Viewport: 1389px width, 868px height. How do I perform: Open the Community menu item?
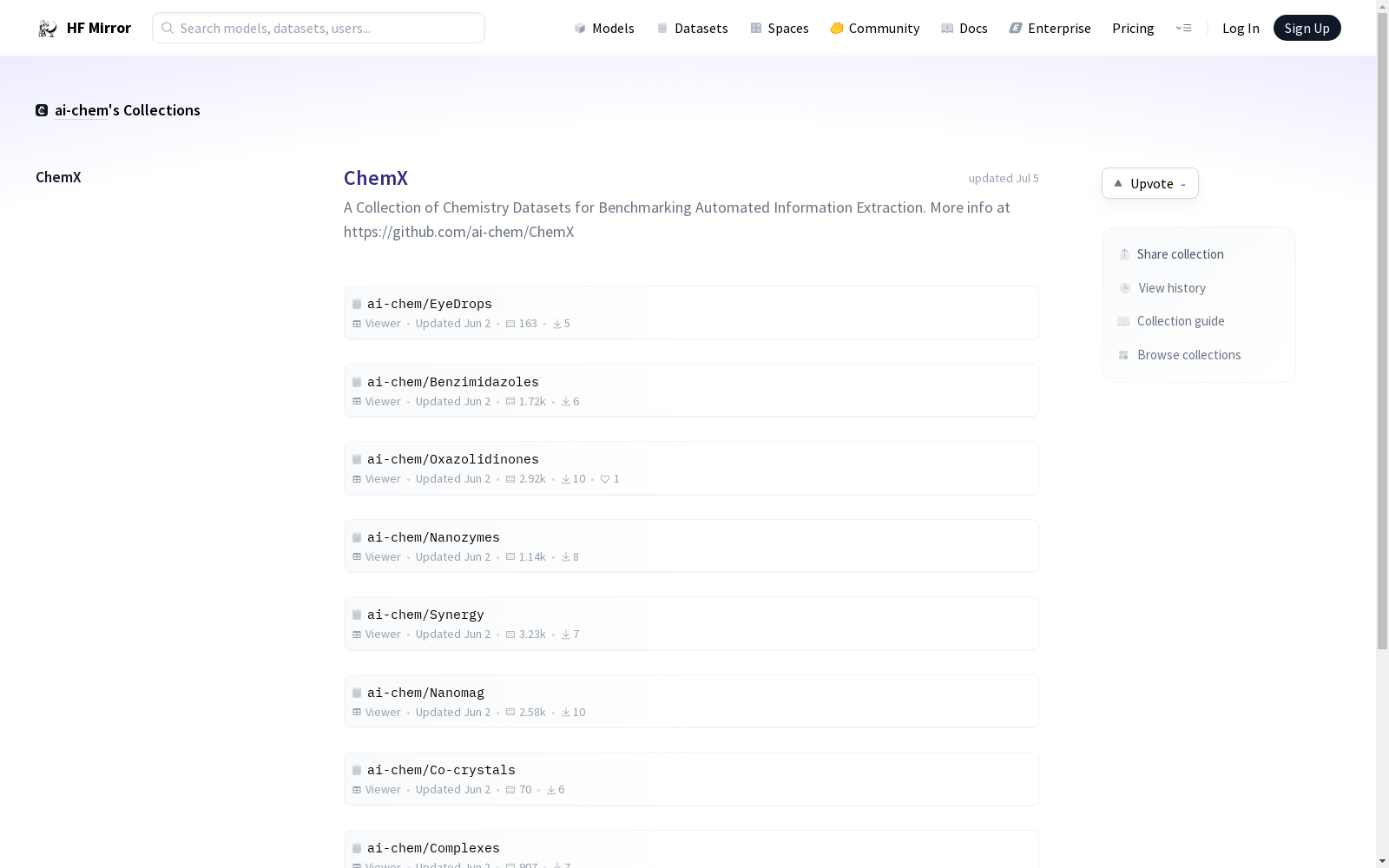pyautogui.click(x=875, y=29)
